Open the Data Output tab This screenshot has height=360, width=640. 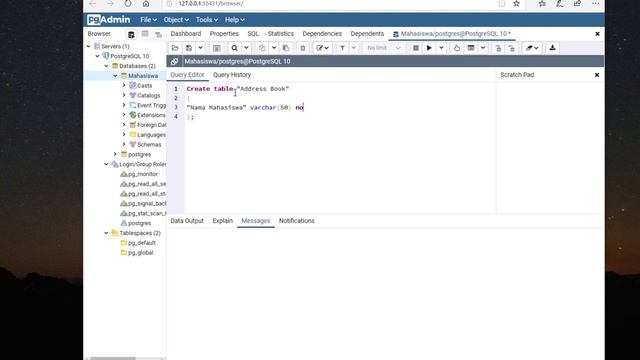(187, 220)
